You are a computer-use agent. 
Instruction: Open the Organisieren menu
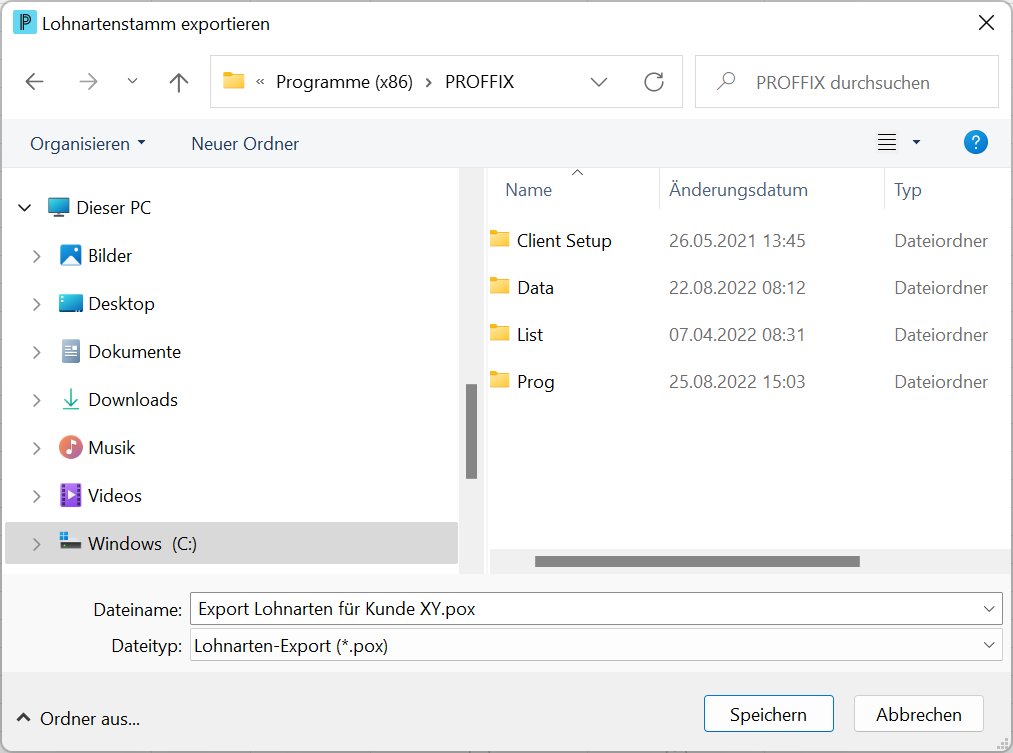tap(88, 143)
